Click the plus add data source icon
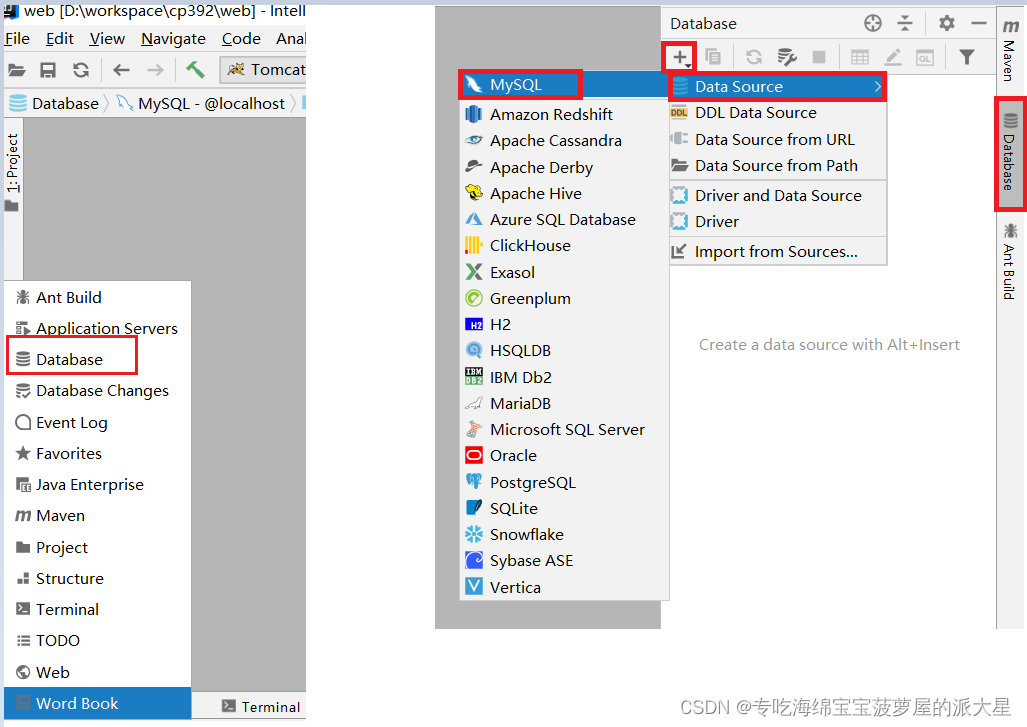The height and width of the screenshot is (727, 1027). click(x=680, y=58)
